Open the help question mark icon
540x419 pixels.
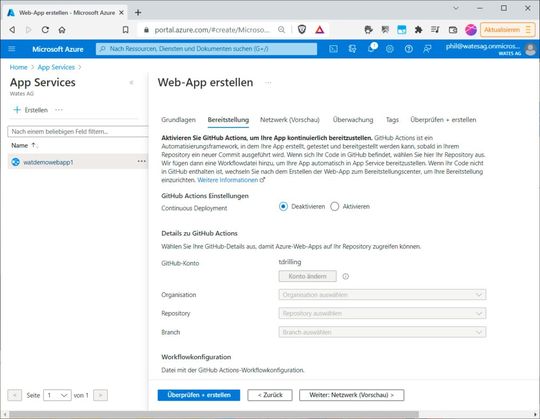click(408, 49)
